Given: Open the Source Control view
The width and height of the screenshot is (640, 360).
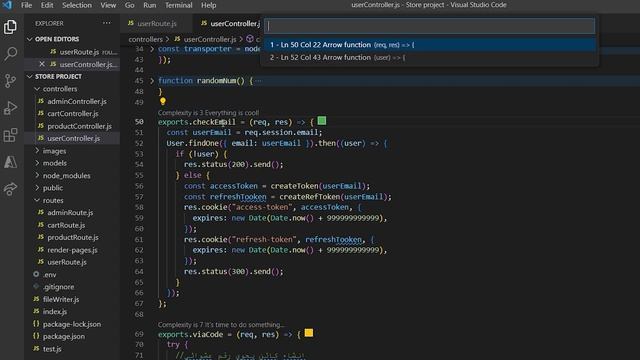Looking at the screenshot, I should 10,81.
